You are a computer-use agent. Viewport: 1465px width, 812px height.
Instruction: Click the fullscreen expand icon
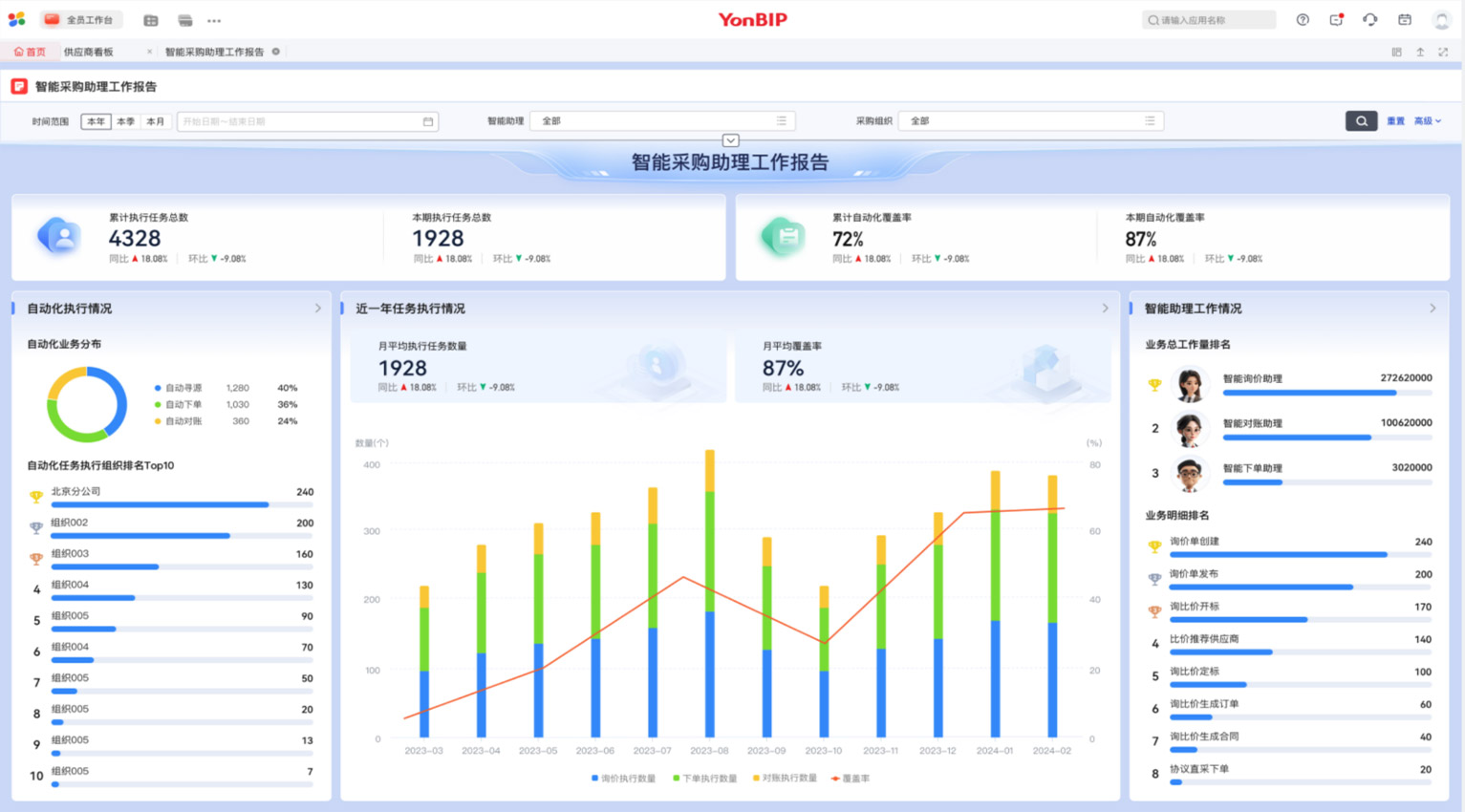1443,53
